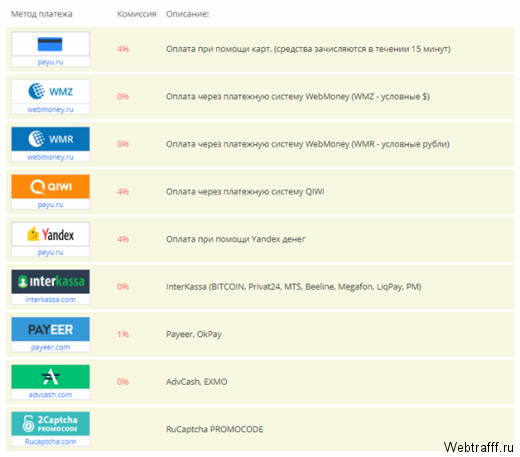The width and height of the screenshot is (520, 457).
Task: Click the 'Payeer, OkPay' description
Action: tap(194, 334)
